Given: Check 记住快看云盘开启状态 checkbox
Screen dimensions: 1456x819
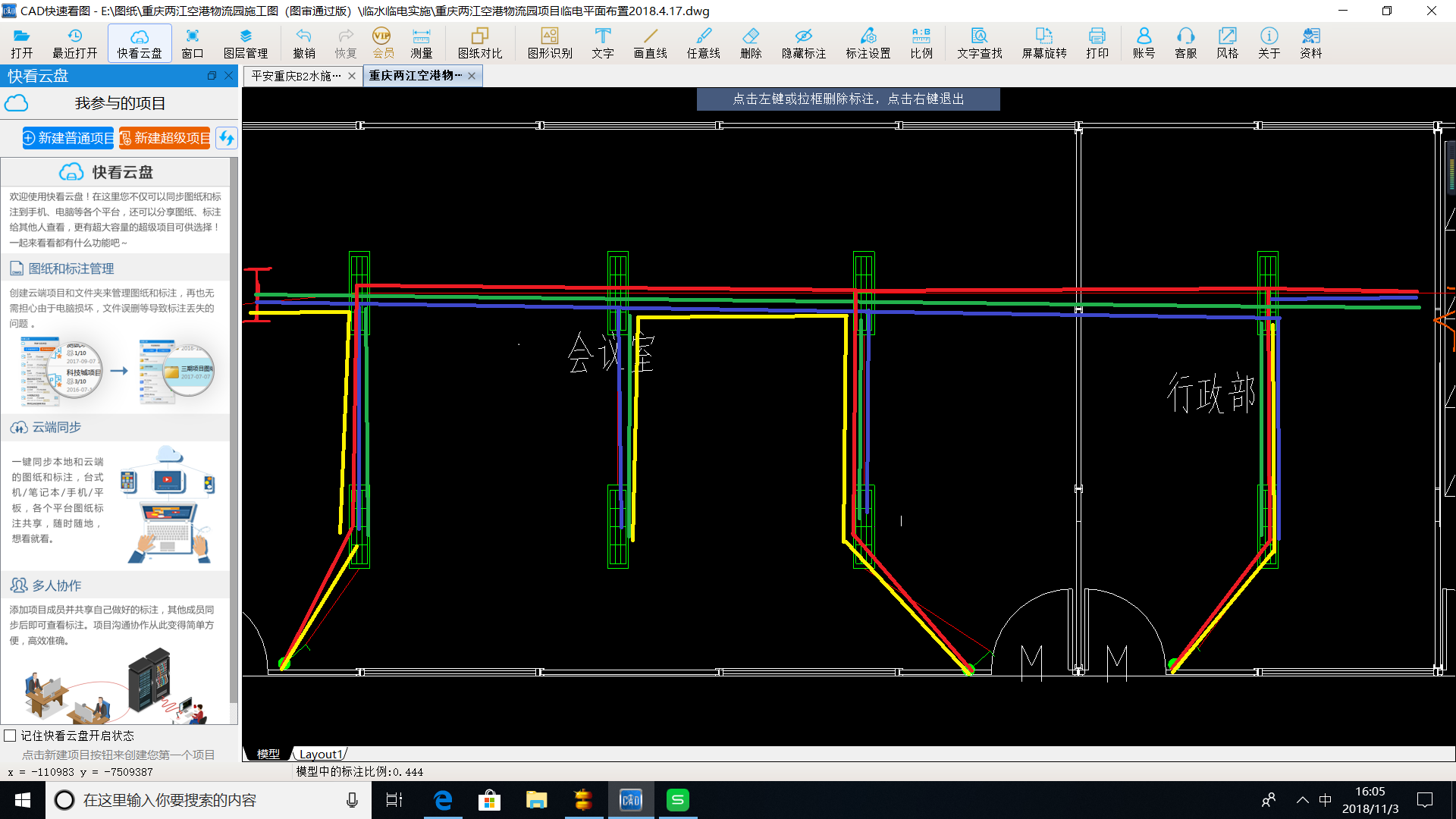Looking at the screenshot, I should 10,736.
